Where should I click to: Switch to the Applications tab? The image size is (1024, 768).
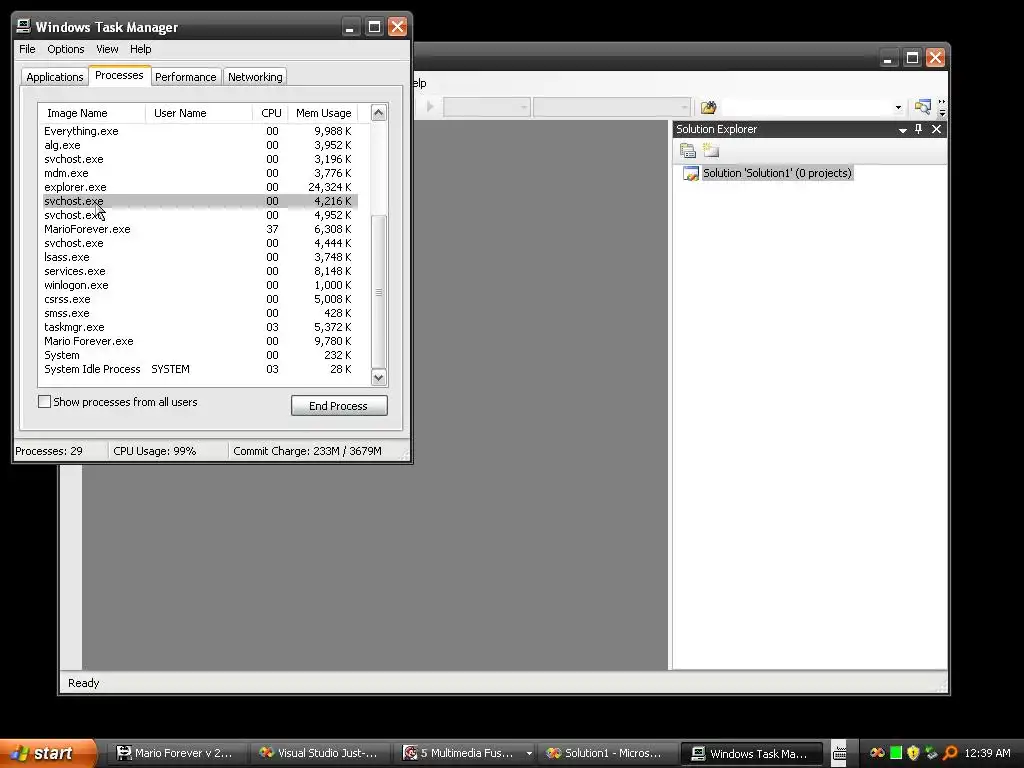(x=55, y=77)
